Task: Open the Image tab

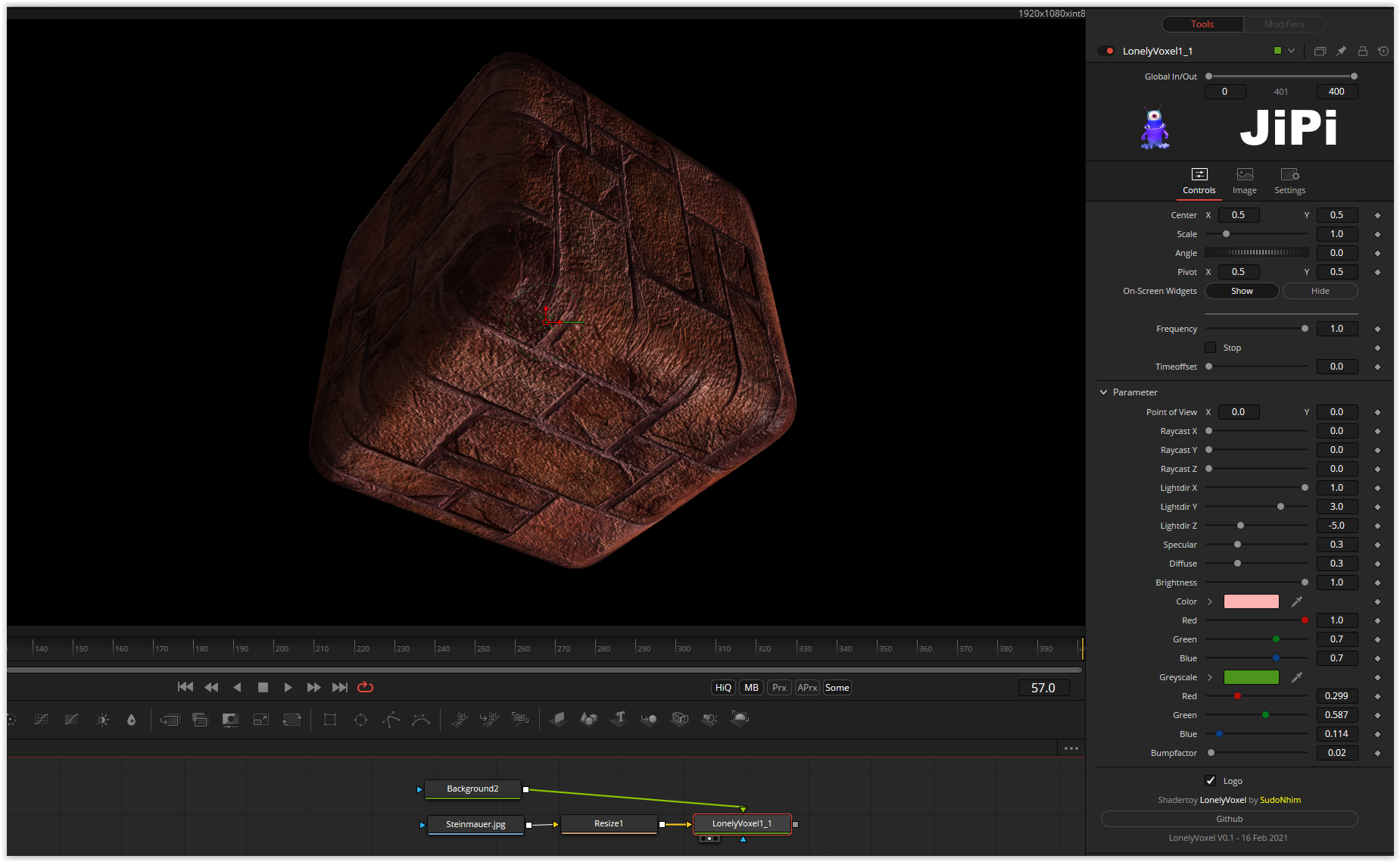Action: (1244, 182)
